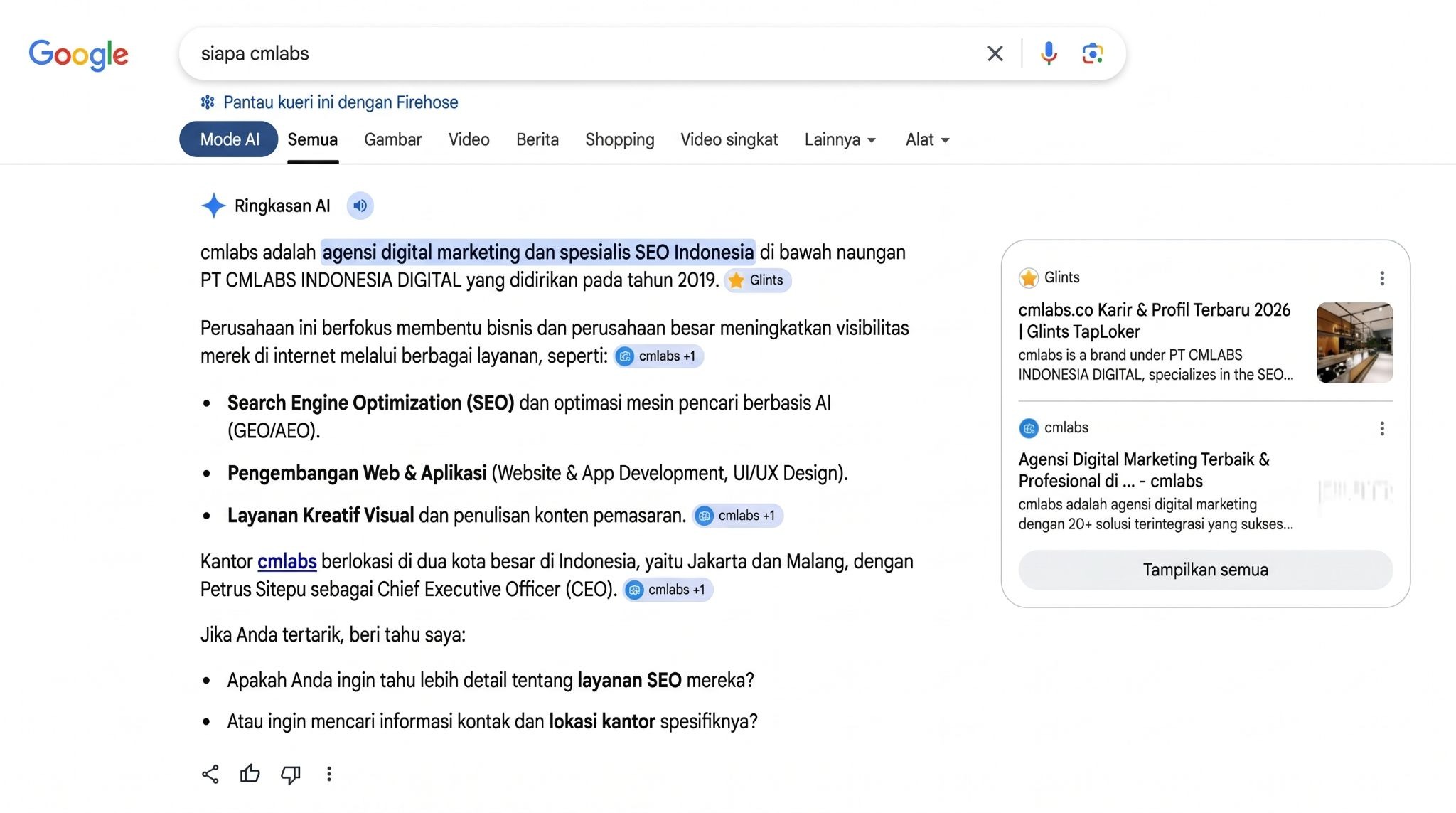Click 'Layanan Kreatif Visual' bullet text
The image size is (1456, 813).
(x=321, y=516)
